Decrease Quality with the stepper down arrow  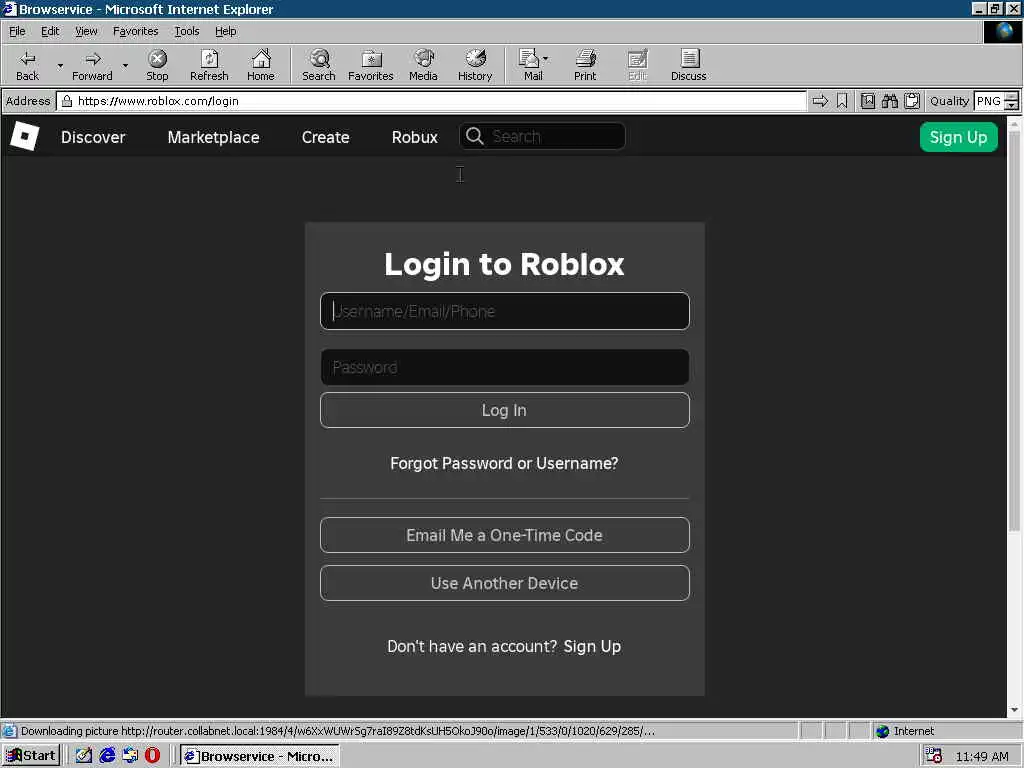[x=1011, y=105]
